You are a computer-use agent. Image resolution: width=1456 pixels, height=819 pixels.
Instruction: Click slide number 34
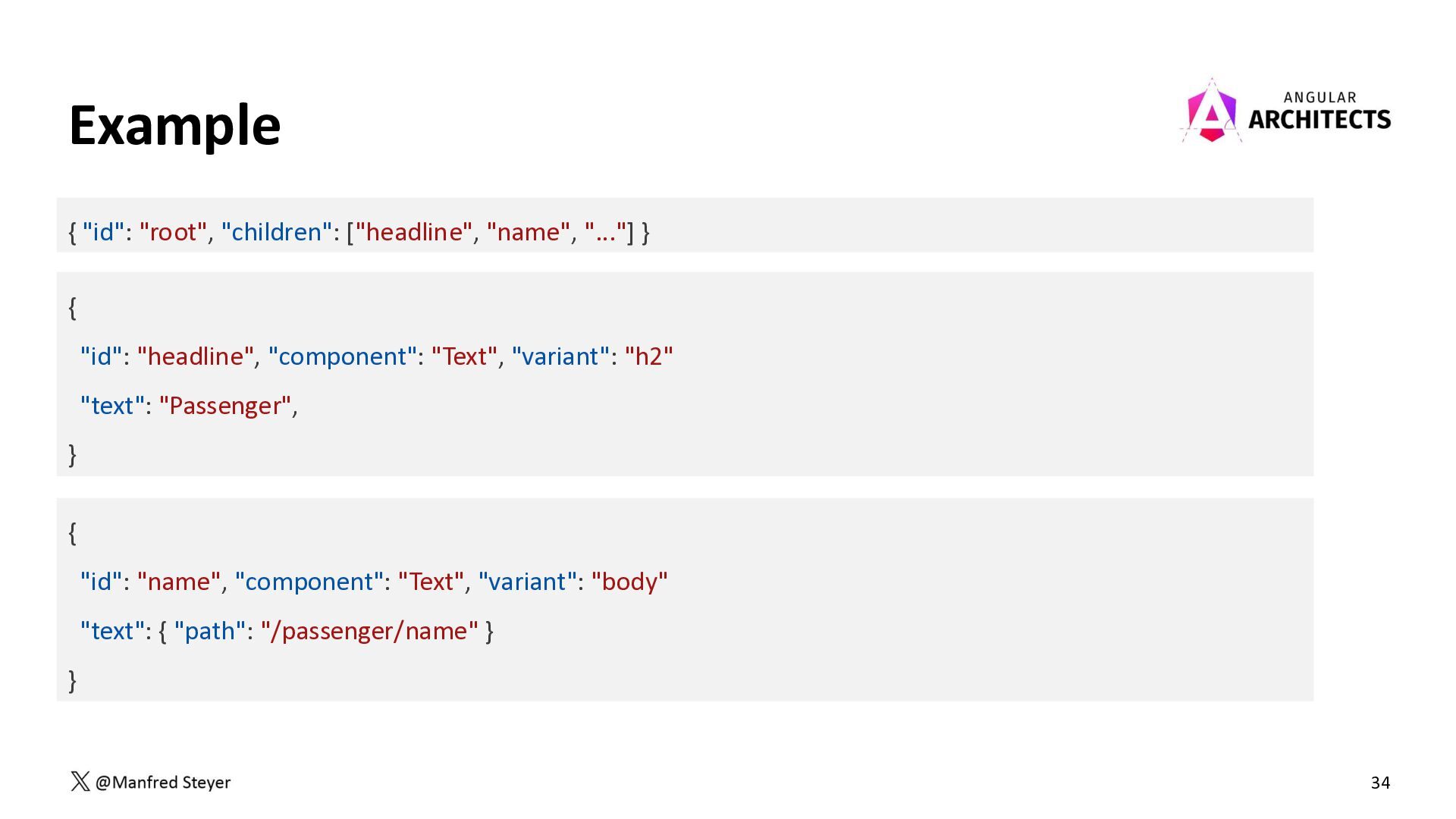click(x=1380, y=783)
